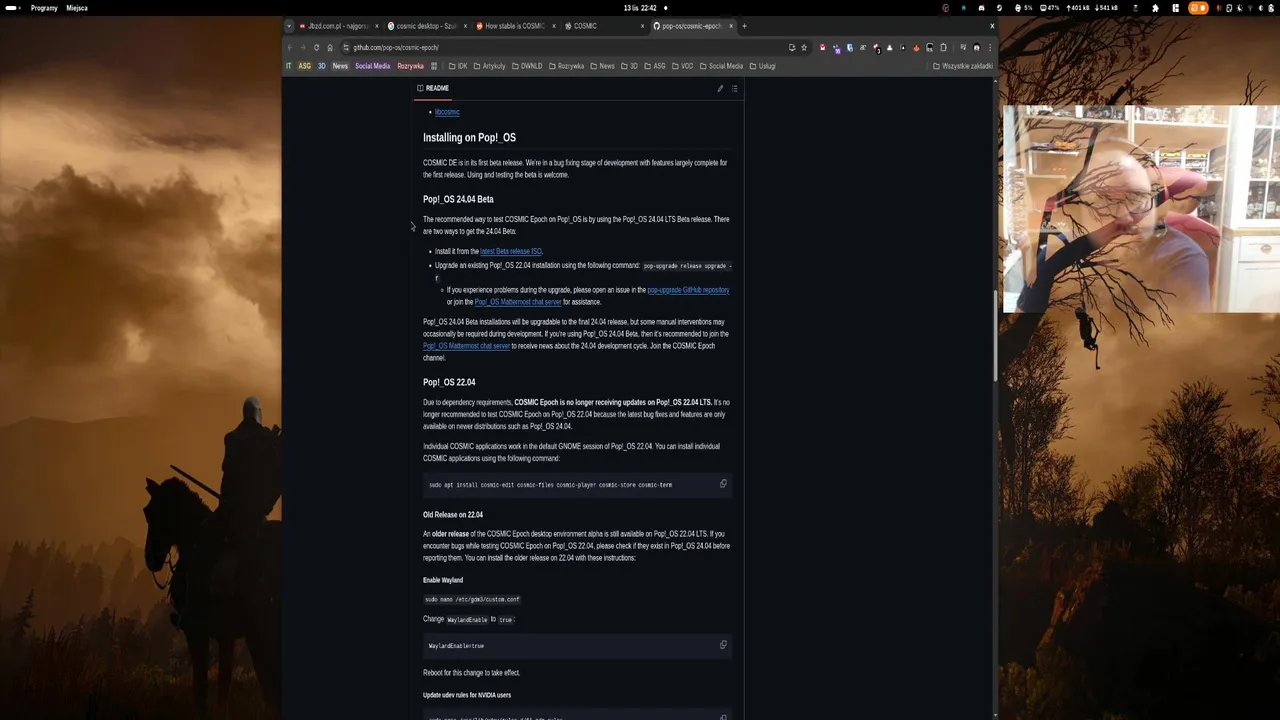This screenshot has width=1280, height=720.
Task: Expand the DWNLD bookmark folder
Action: [527, 66]
